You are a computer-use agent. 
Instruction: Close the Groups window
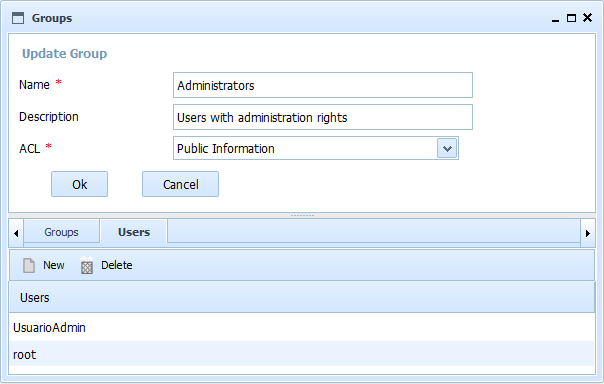587,18
